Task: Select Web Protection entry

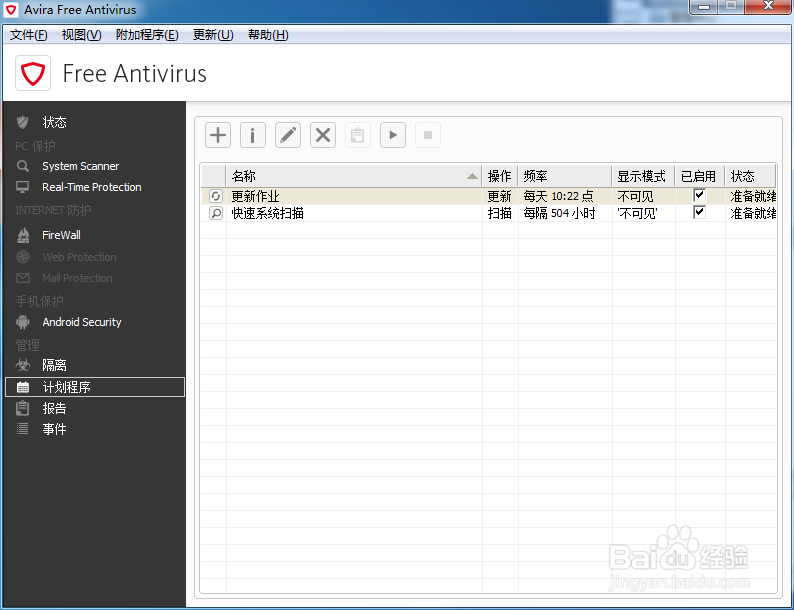Action: 80,257
